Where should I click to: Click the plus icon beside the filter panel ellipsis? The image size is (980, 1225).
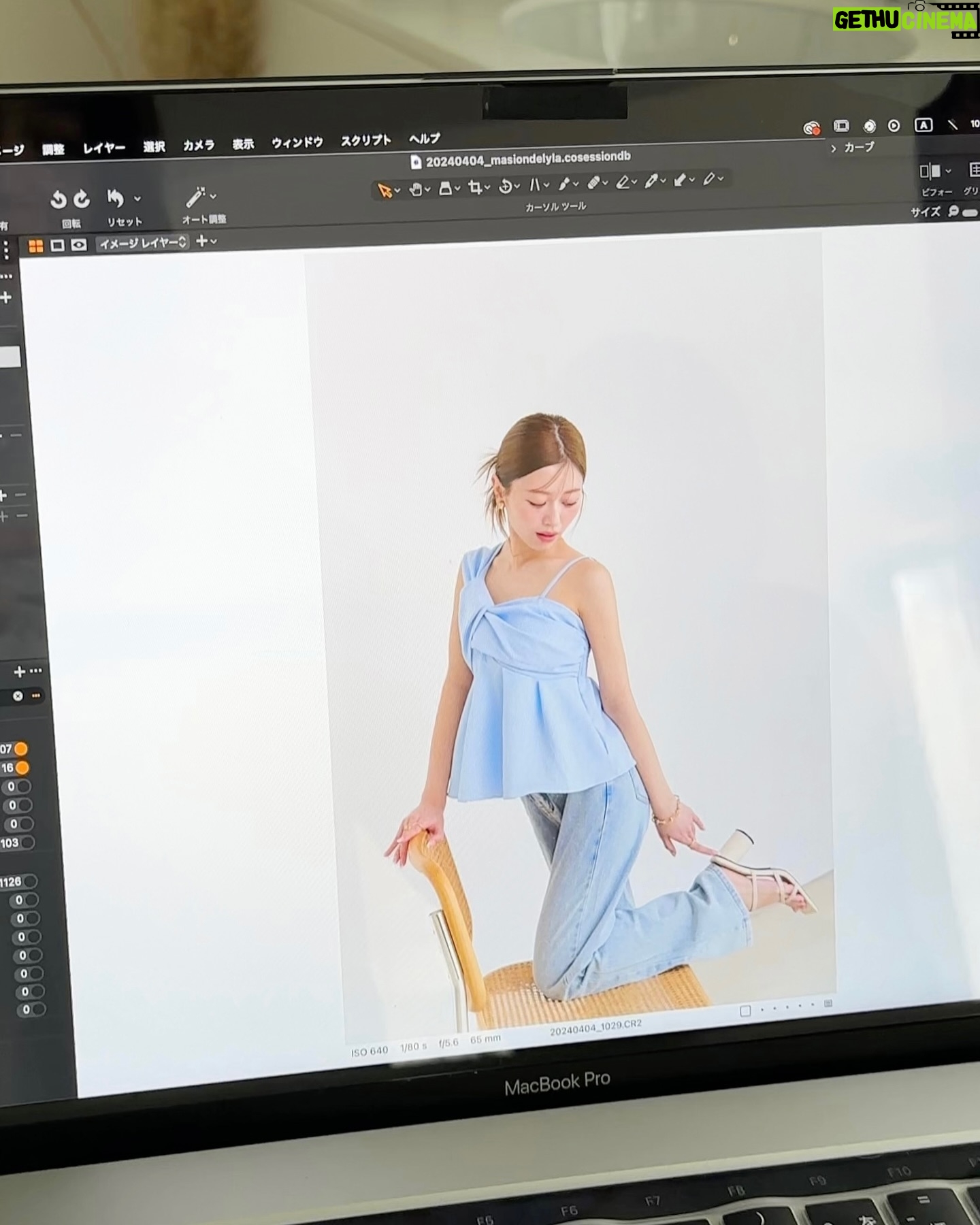pyautogui.click(x=19, y=672)
